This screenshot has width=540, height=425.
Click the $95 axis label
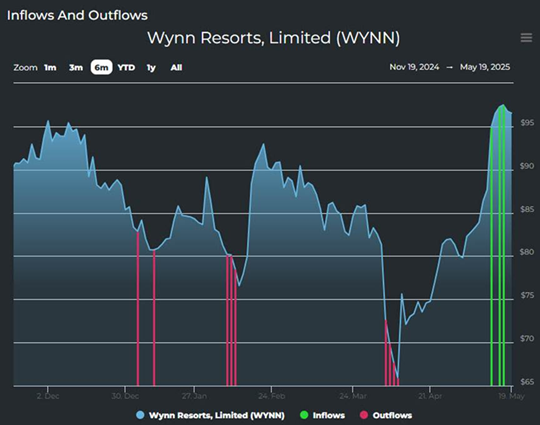point(527,123)
